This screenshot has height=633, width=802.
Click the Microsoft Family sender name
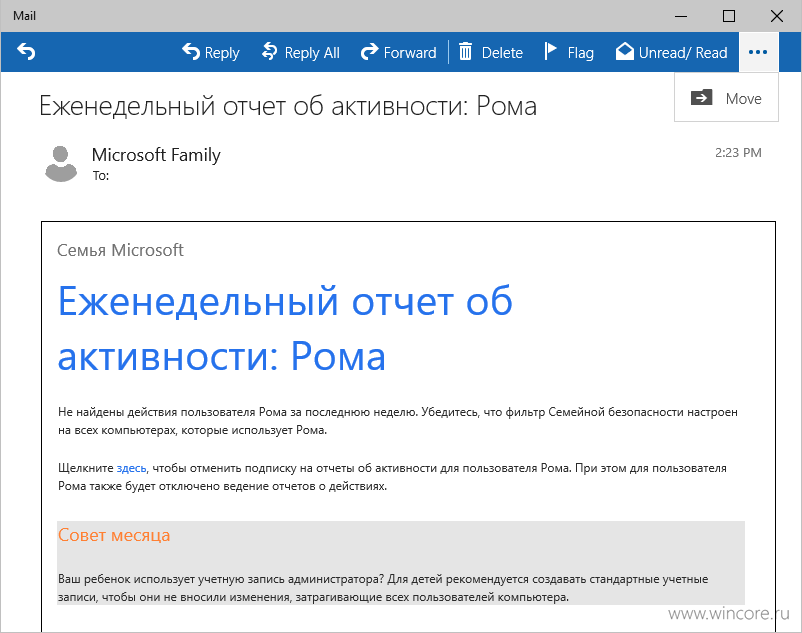(x=156, y=154)
